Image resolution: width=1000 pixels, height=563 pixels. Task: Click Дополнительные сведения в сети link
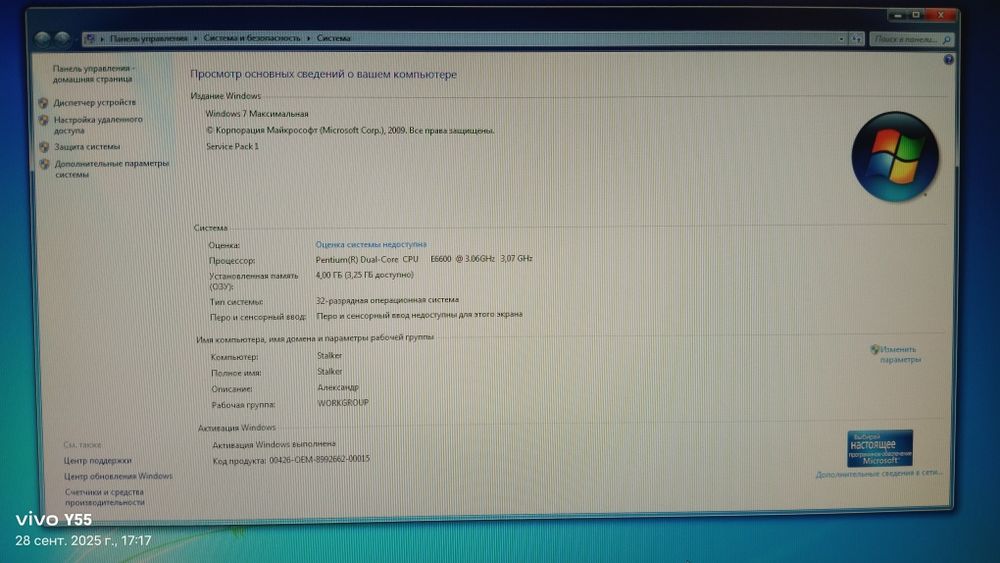[879, 474]
